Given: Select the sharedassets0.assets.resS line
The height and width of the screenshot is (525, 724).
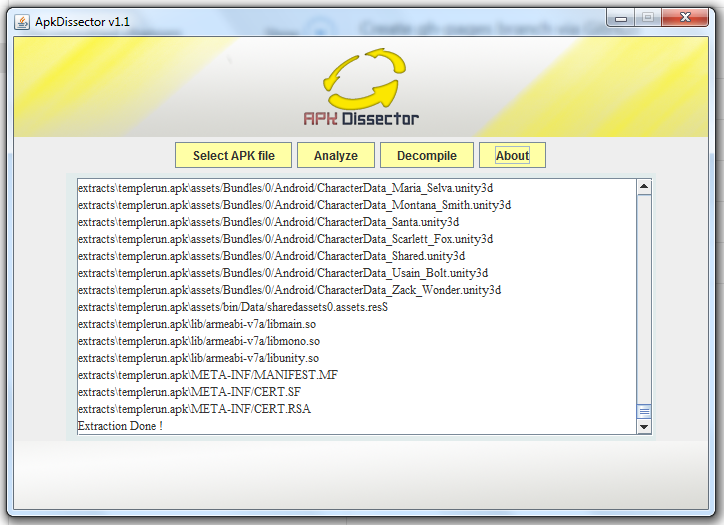Looking at the screenshot, I should [232, 307].
